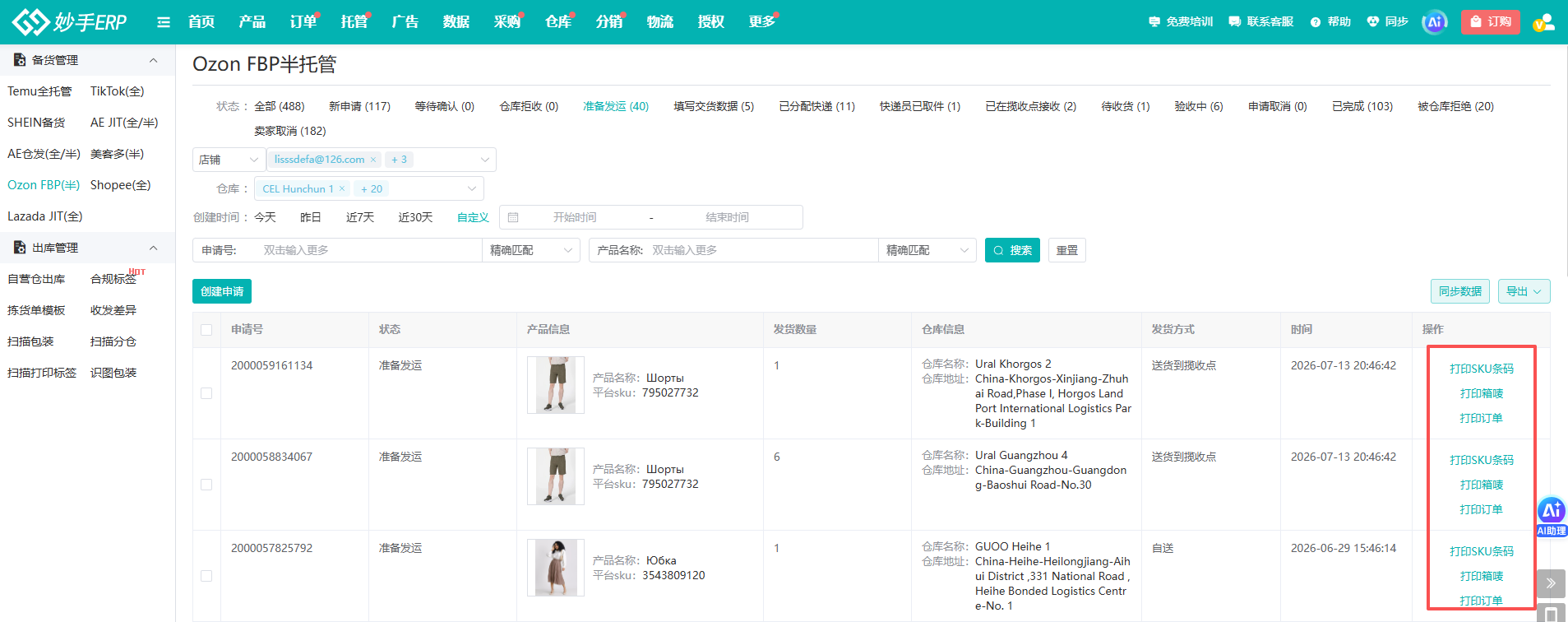Click the user avatar icon at top right
1568x622 pixels.
(1544, 22)
